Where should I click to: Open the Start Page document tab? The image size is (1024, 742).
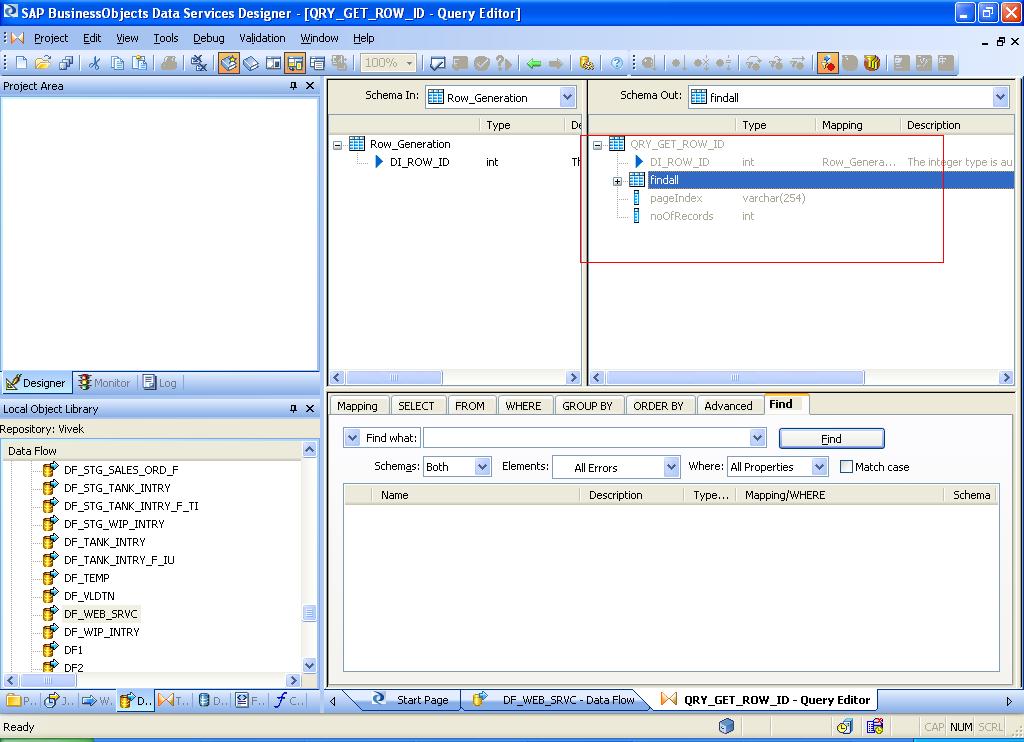click(410, 700)
